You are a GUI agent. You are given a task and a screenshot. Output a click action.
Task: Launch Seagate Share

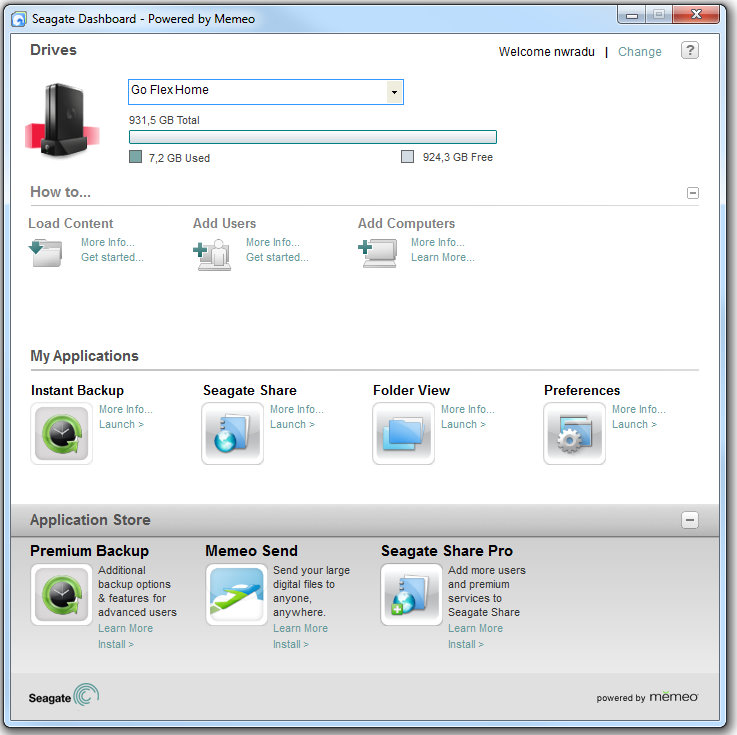[x=292, y=424]
